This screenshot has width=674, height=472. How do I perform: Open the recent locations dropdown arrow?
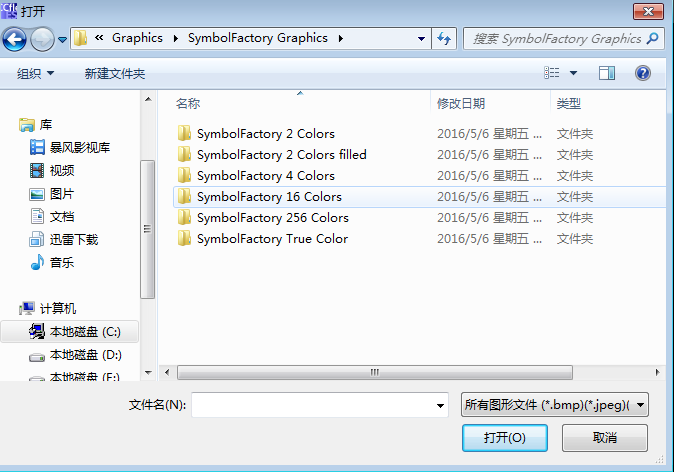coord(63,40)
